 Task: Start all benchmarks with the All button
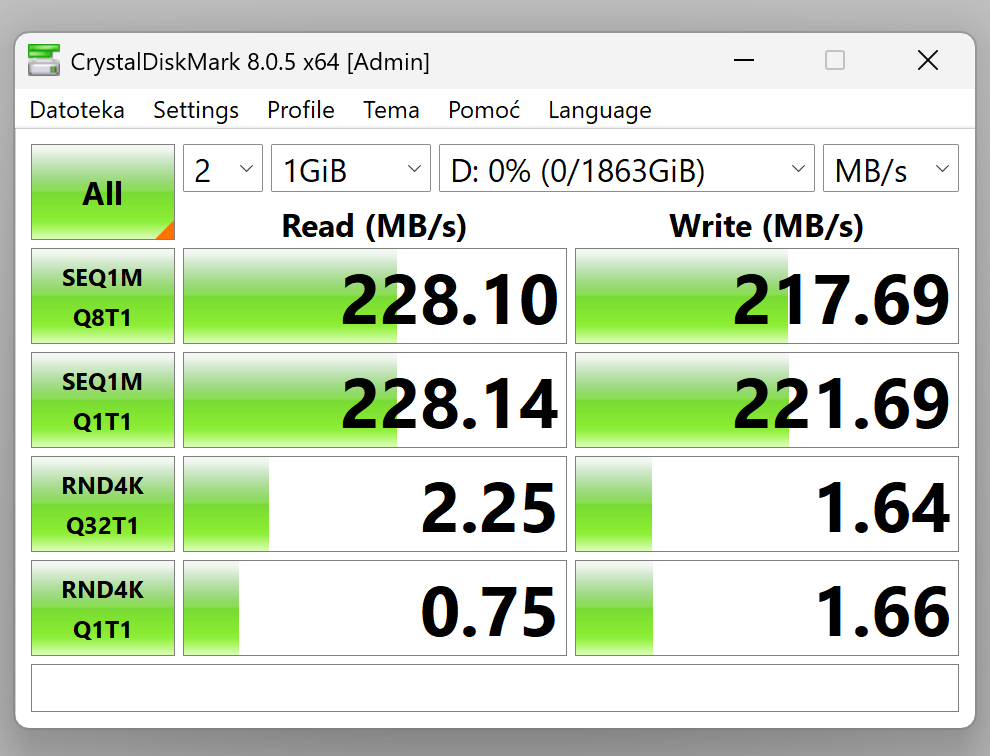102,192
